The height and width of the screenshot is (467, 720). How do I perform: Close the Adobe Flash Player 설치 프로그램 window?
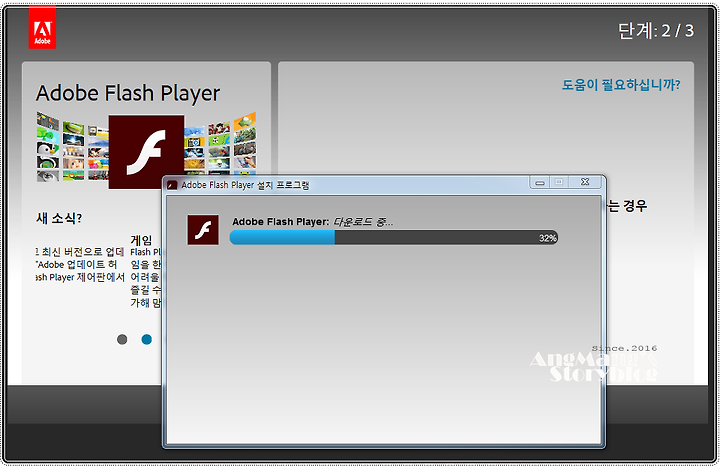click(585, 182)
